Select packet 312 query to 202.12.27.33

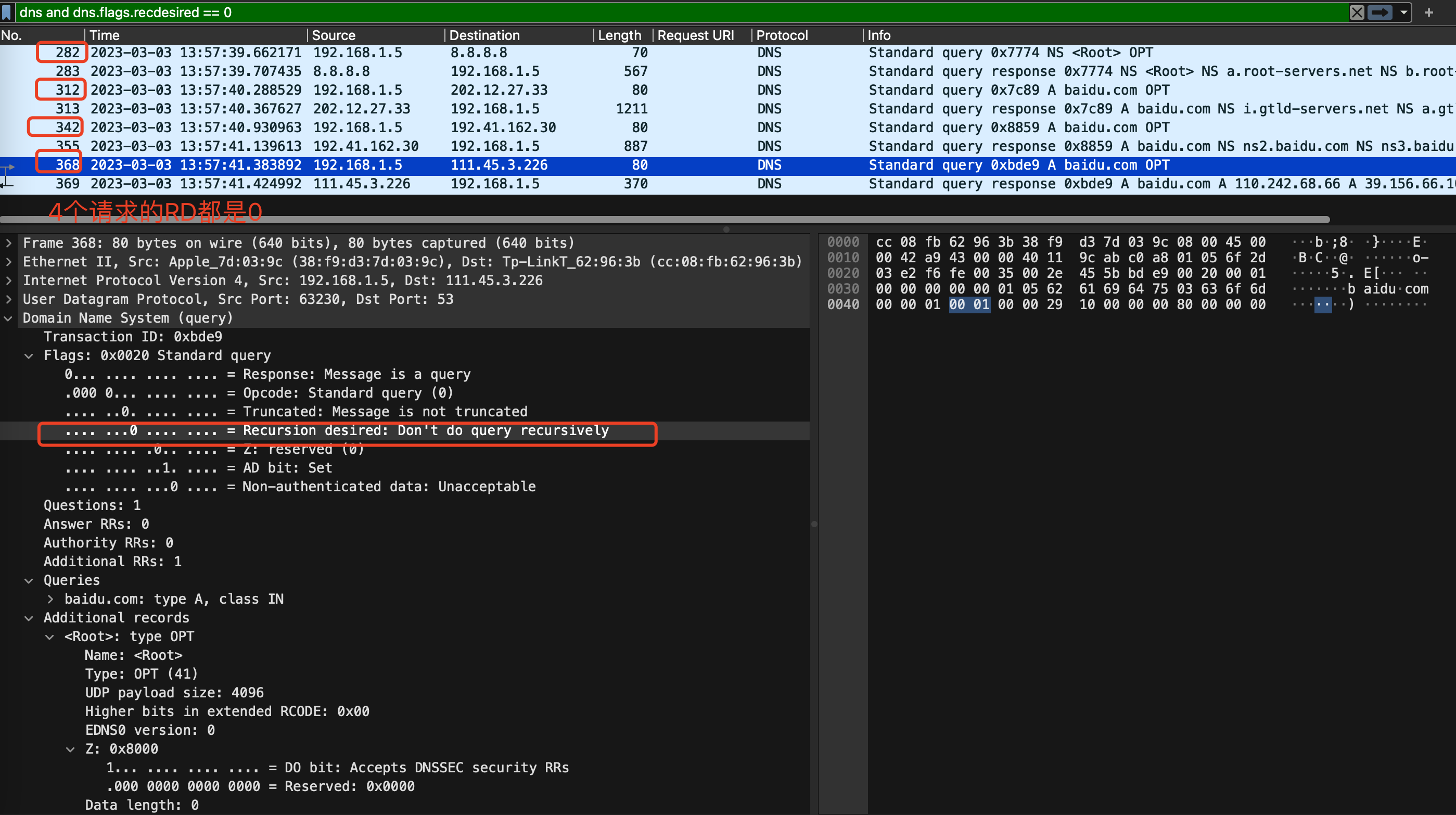coord(728,90)
